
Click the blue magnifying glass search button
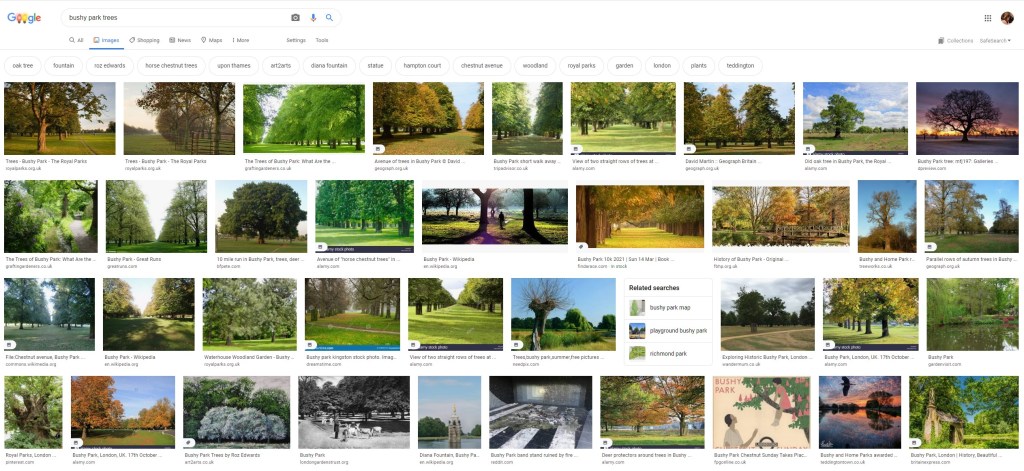click(329, 18)
